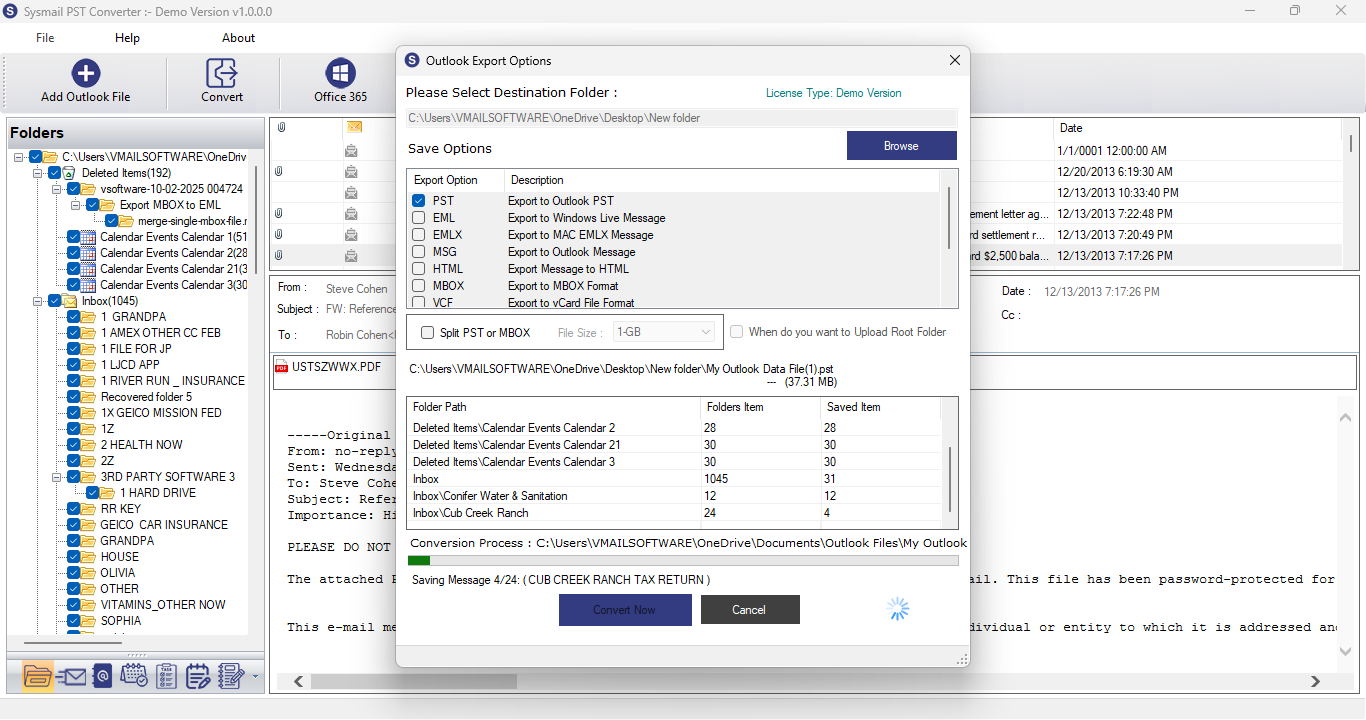1366x720 pixels.
Task: Click the Deleted Items recycle bin icon
Action: [x=70, y=173]
